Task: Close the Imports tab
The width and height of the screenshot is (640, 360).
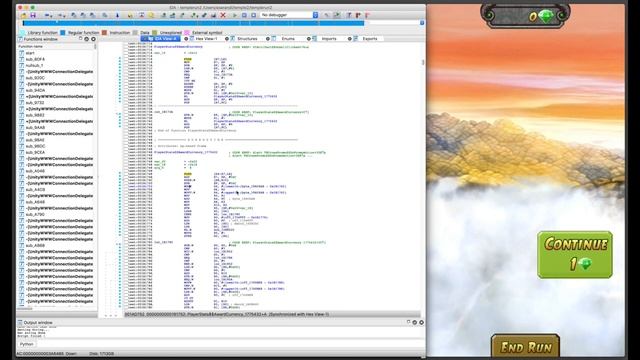Action: pos(309,39)
